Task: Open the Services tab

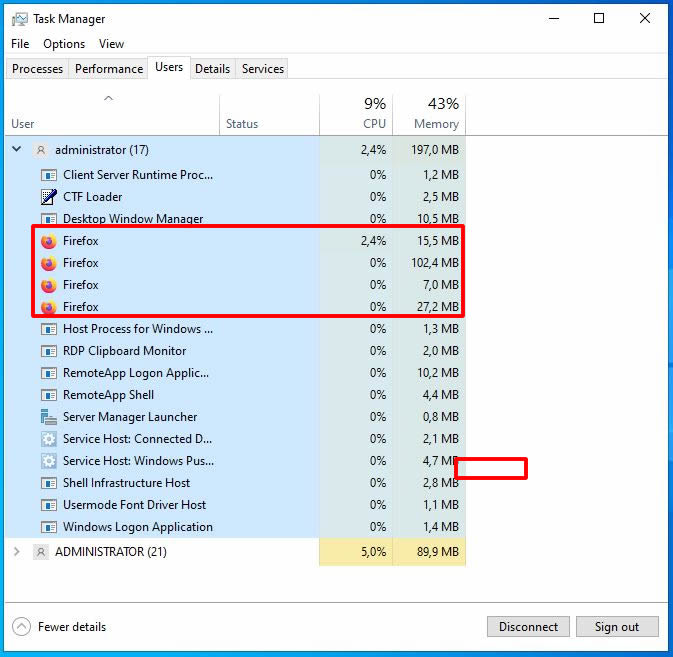Action: click(263, 69)
